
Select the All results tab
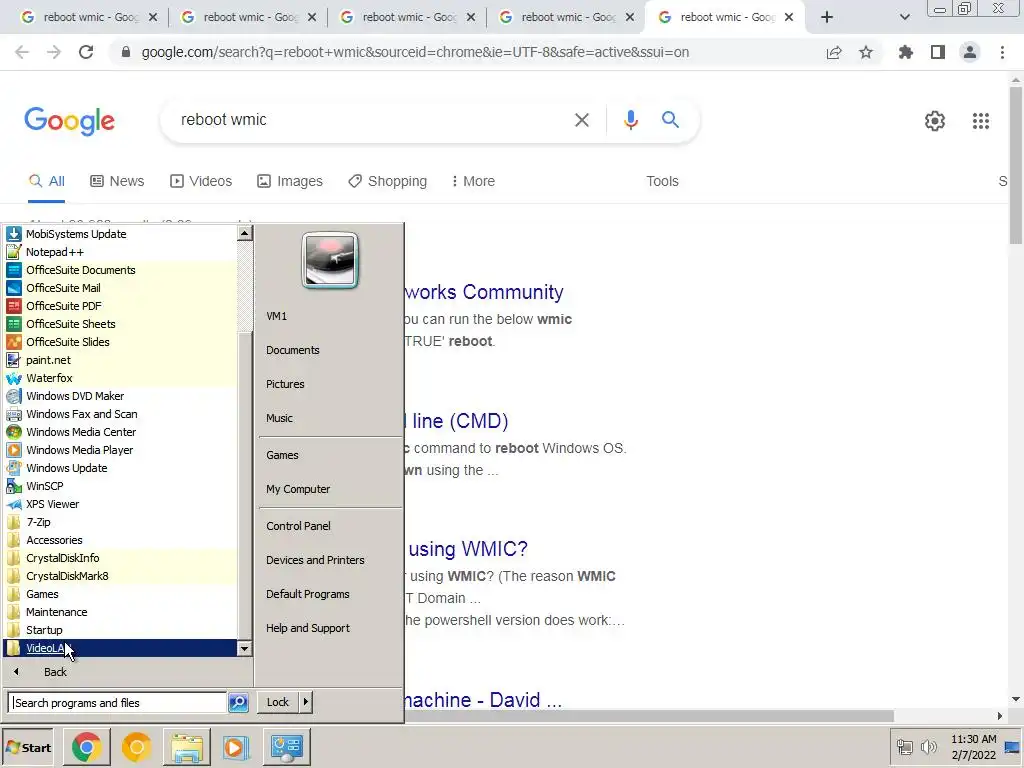coord(47,181)
